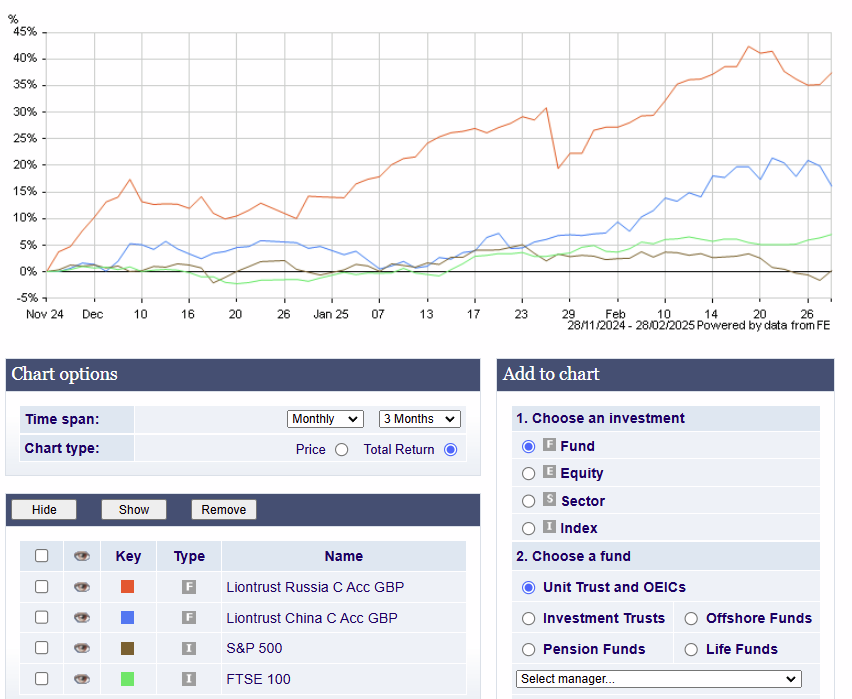Screen dimensions: 852x699
Task: Click the I type icon for S&P 500
Action: [x=188, y=648]
